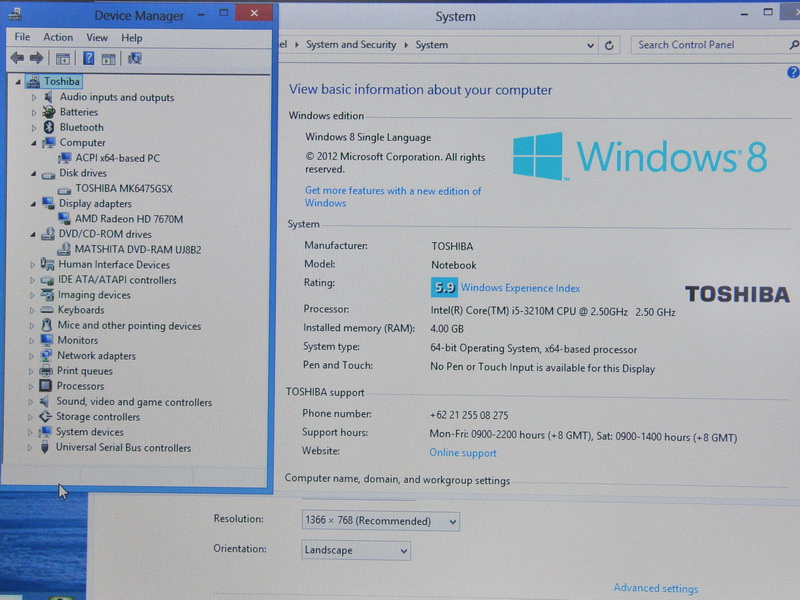Show or hide console tree toolbar icon
This screenshot has height=600, width=800.
point(63,59)
